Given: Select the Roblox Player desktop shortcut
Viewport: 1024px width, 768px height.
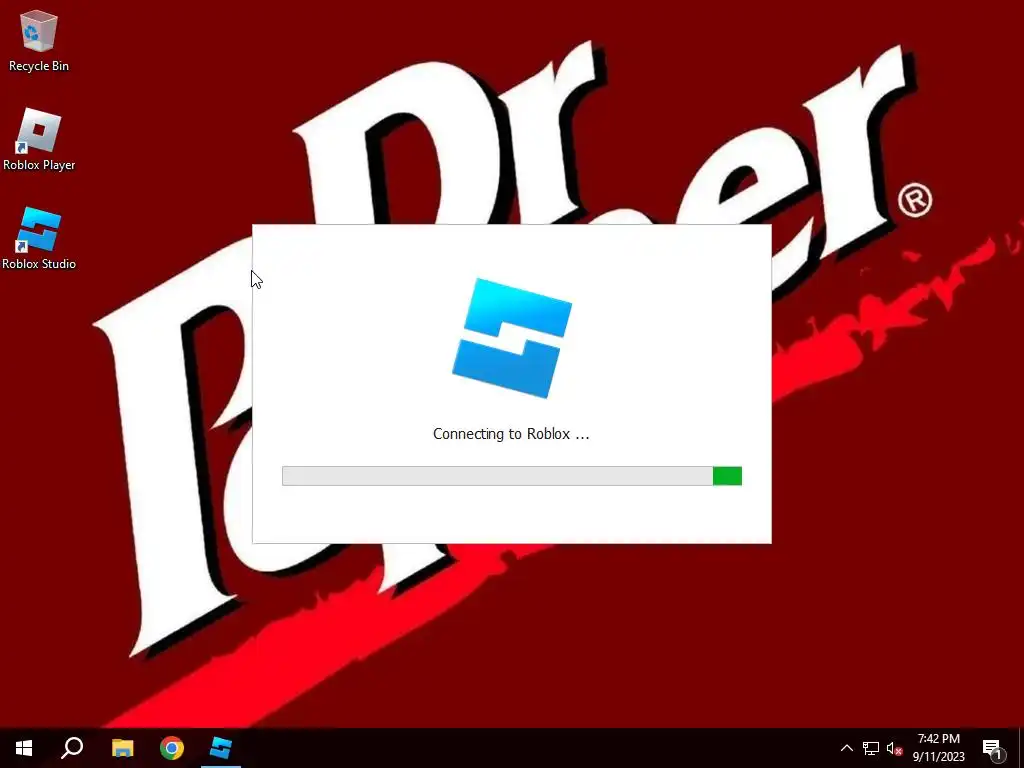Looking at the screenshot, I should [x=39, y=140].
